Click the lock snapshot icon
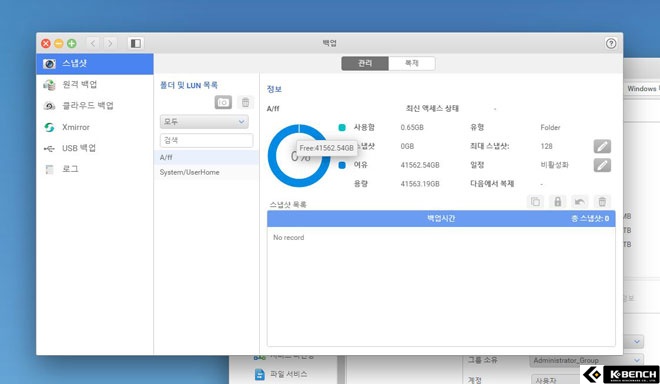Viewport: 660px width, 384px height. pyautogui.click(x=558, y=202)
